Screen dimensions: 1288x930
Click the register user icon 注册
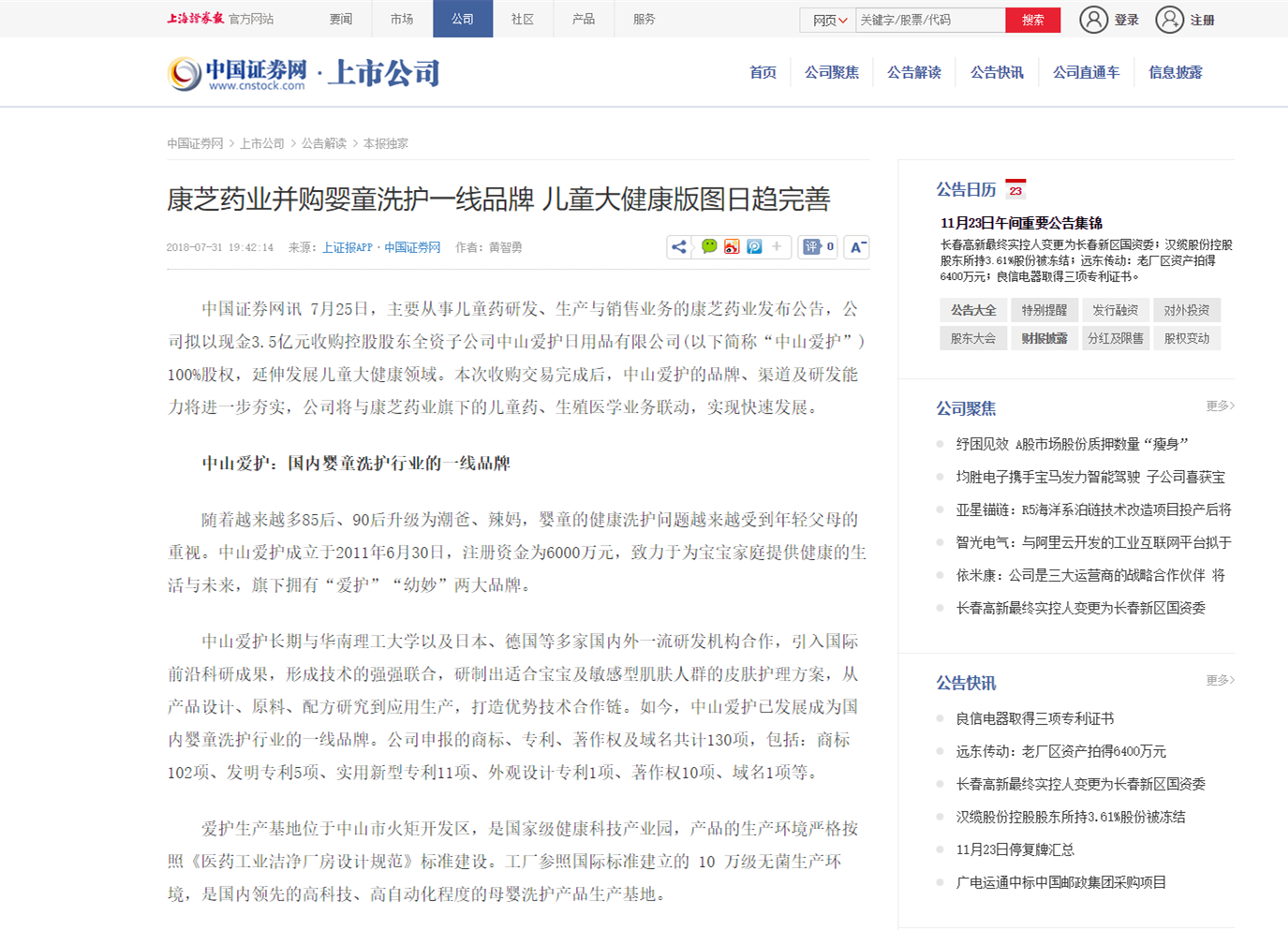pyautogui.click(x=1170, y=20)
